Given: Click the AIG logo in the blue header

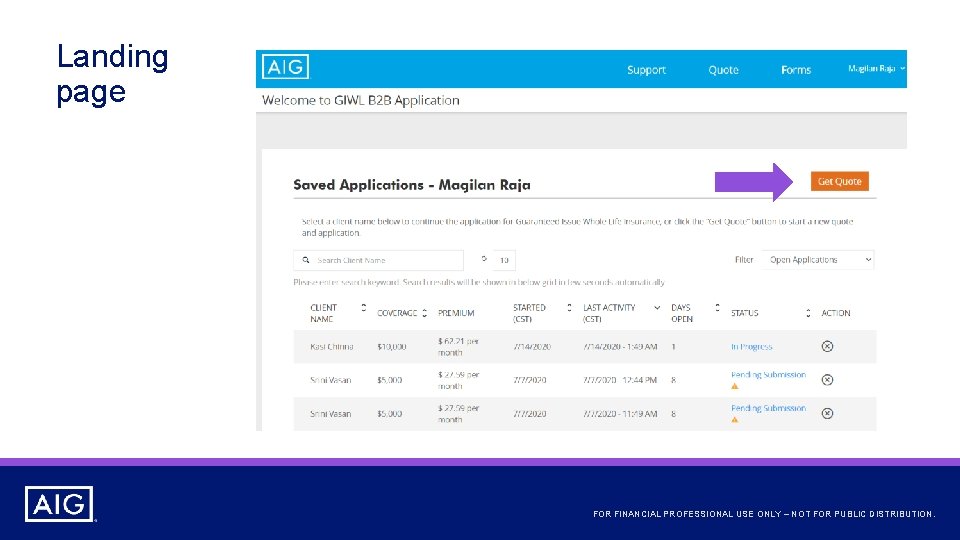Looking at the screenshot, I should coord(285,67).
